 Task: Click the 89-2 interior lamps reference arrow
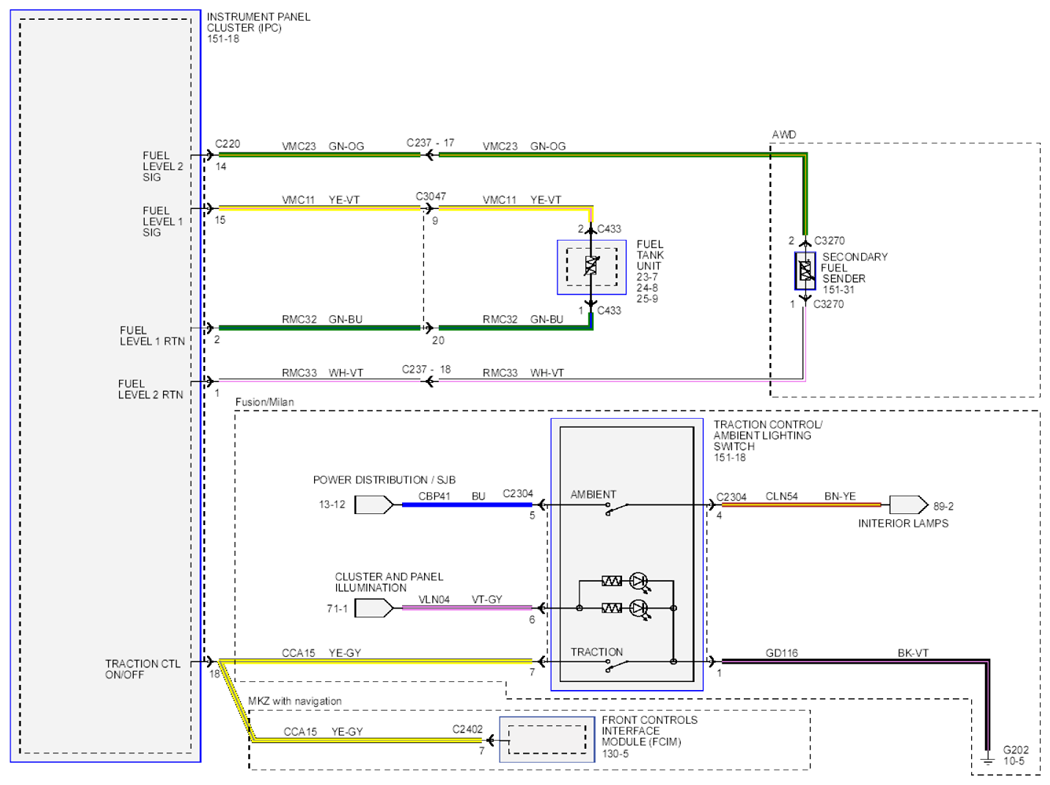(x=908, y=504)
